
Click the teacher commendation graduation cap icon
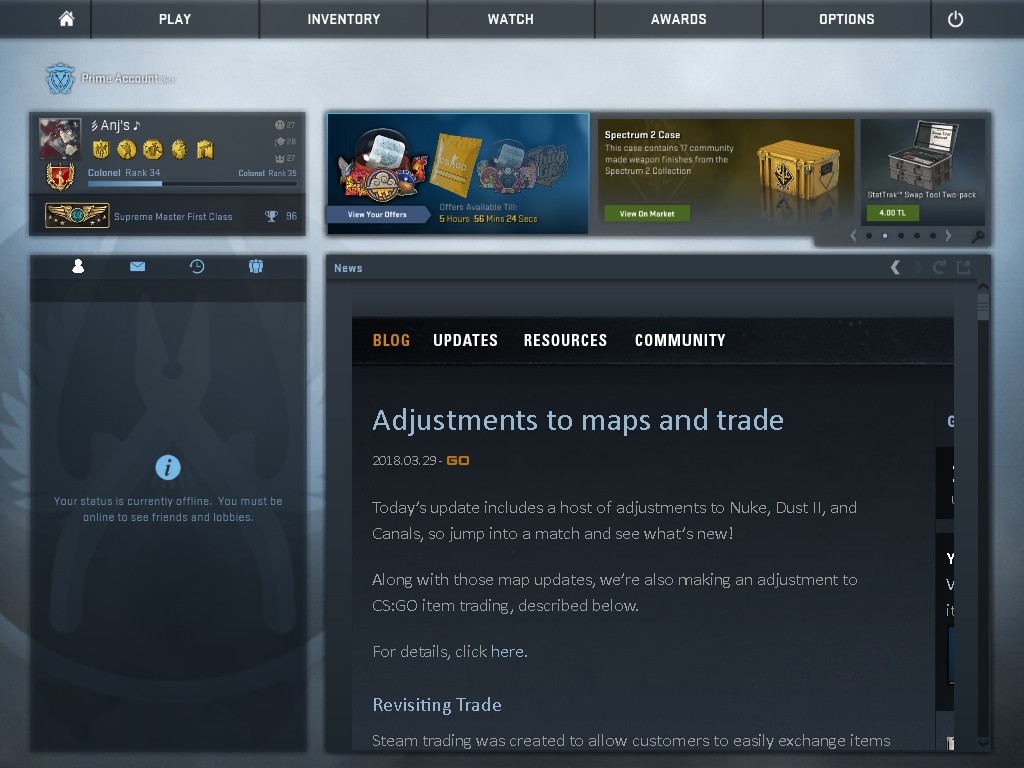click(x=280, y=142)
